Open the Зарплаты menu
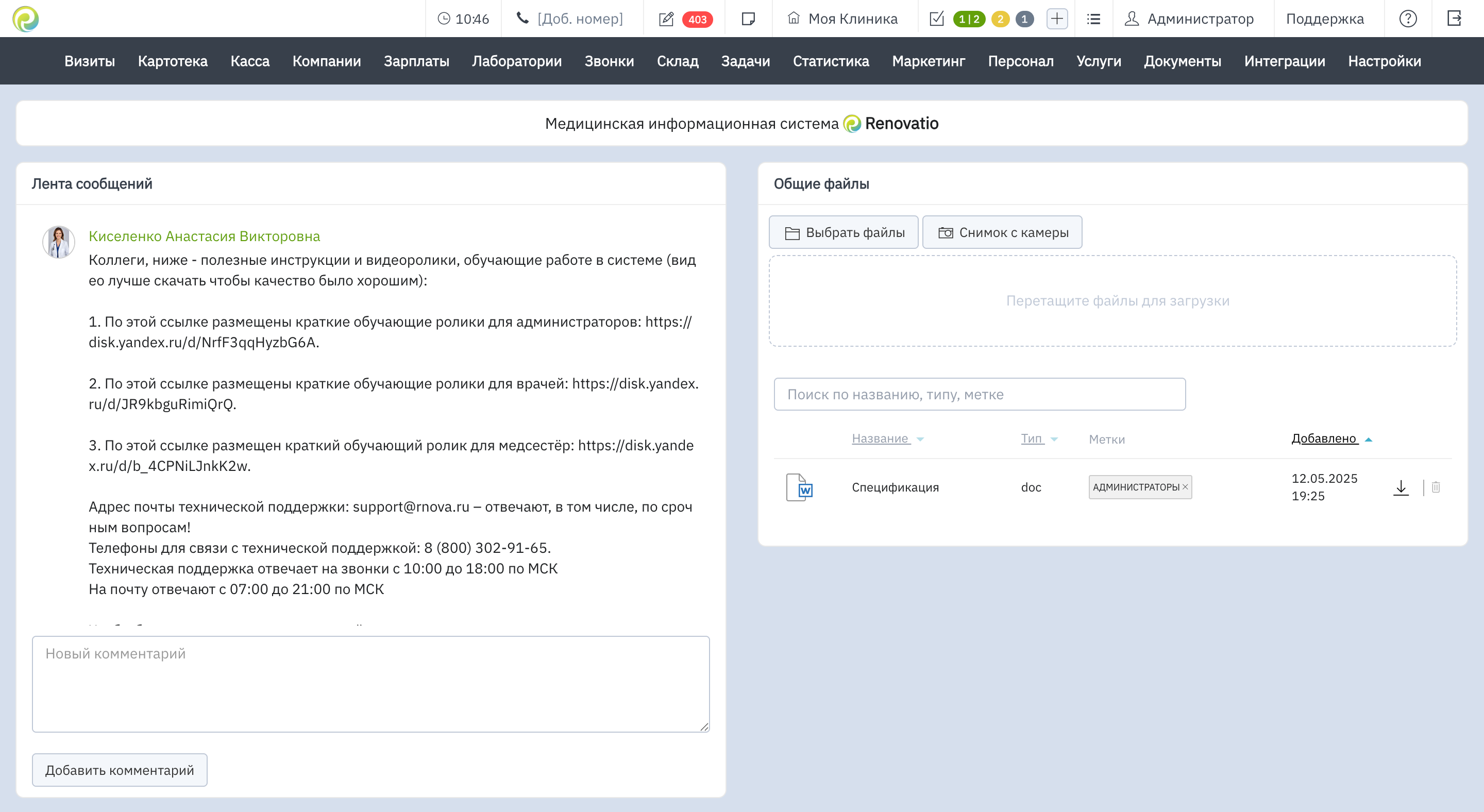 coord(416,61)
